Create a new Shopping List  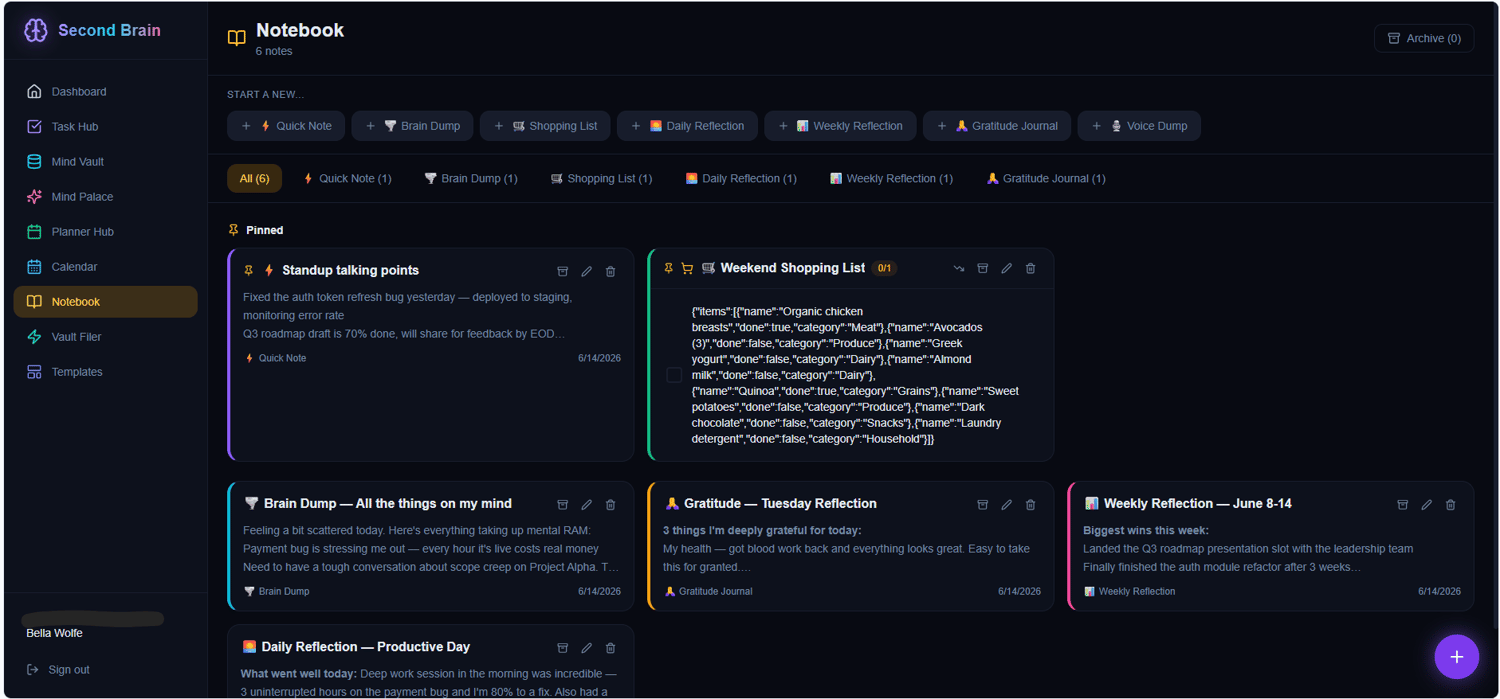[545, 126]
